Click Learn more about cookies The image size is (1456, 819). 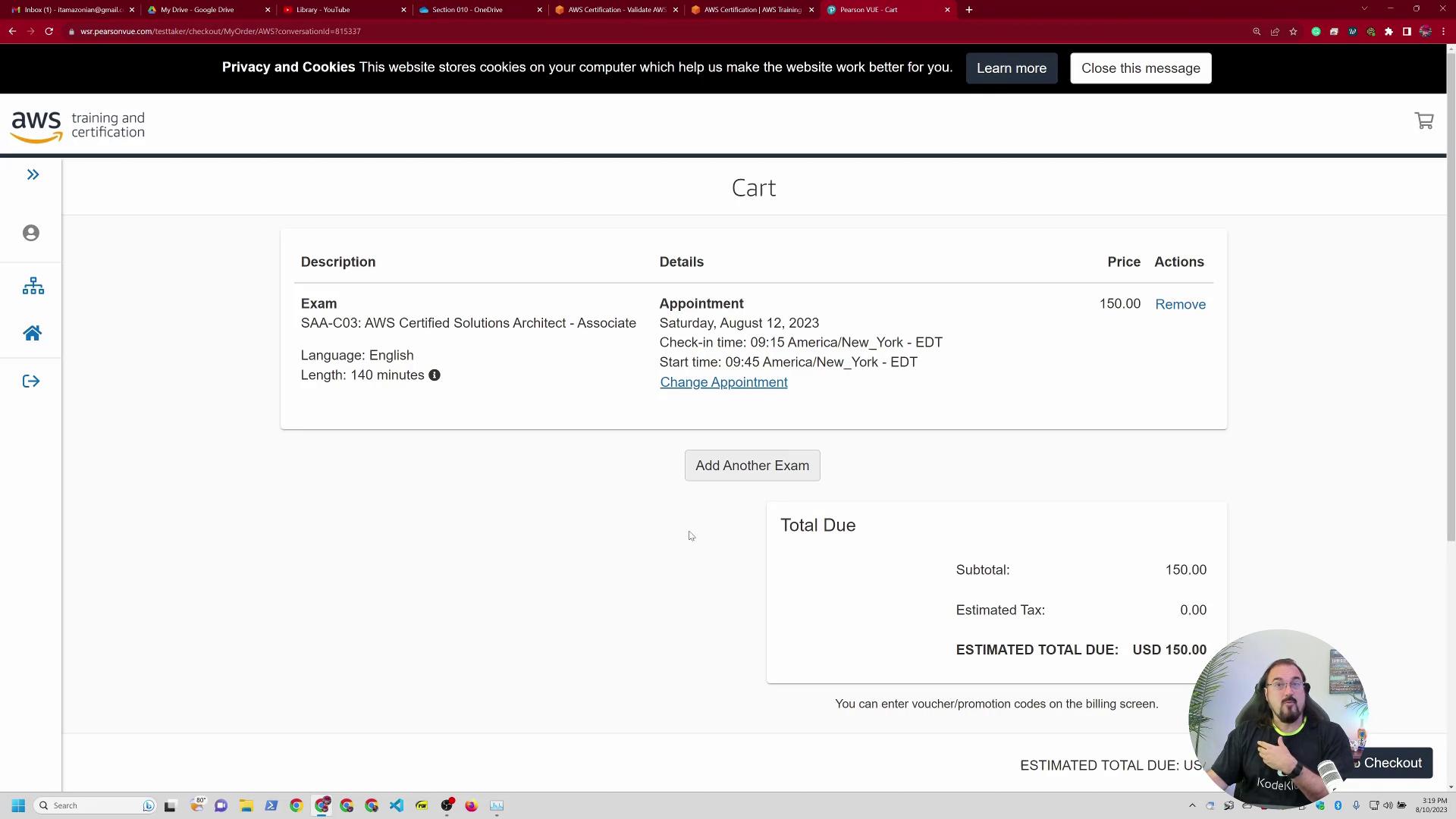click(1011, 68)
